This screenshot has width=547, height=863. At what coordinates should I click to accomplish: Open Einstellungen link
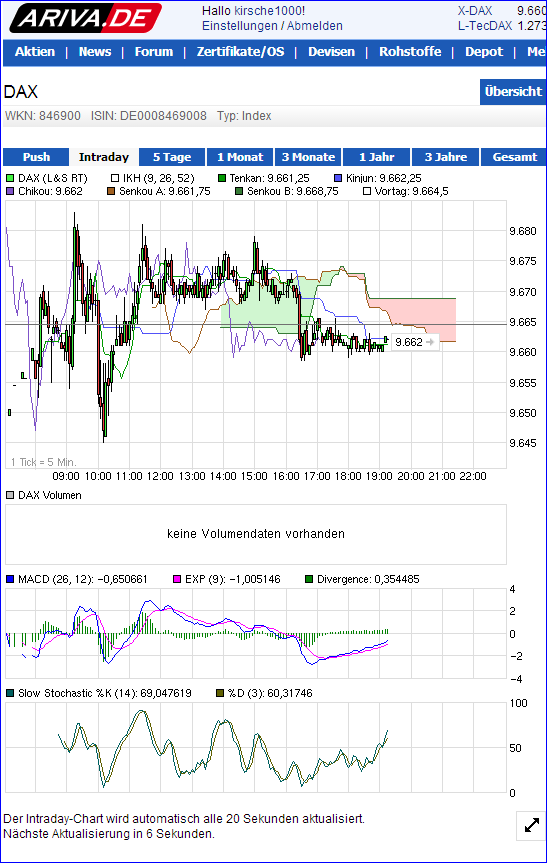(239, 26)
